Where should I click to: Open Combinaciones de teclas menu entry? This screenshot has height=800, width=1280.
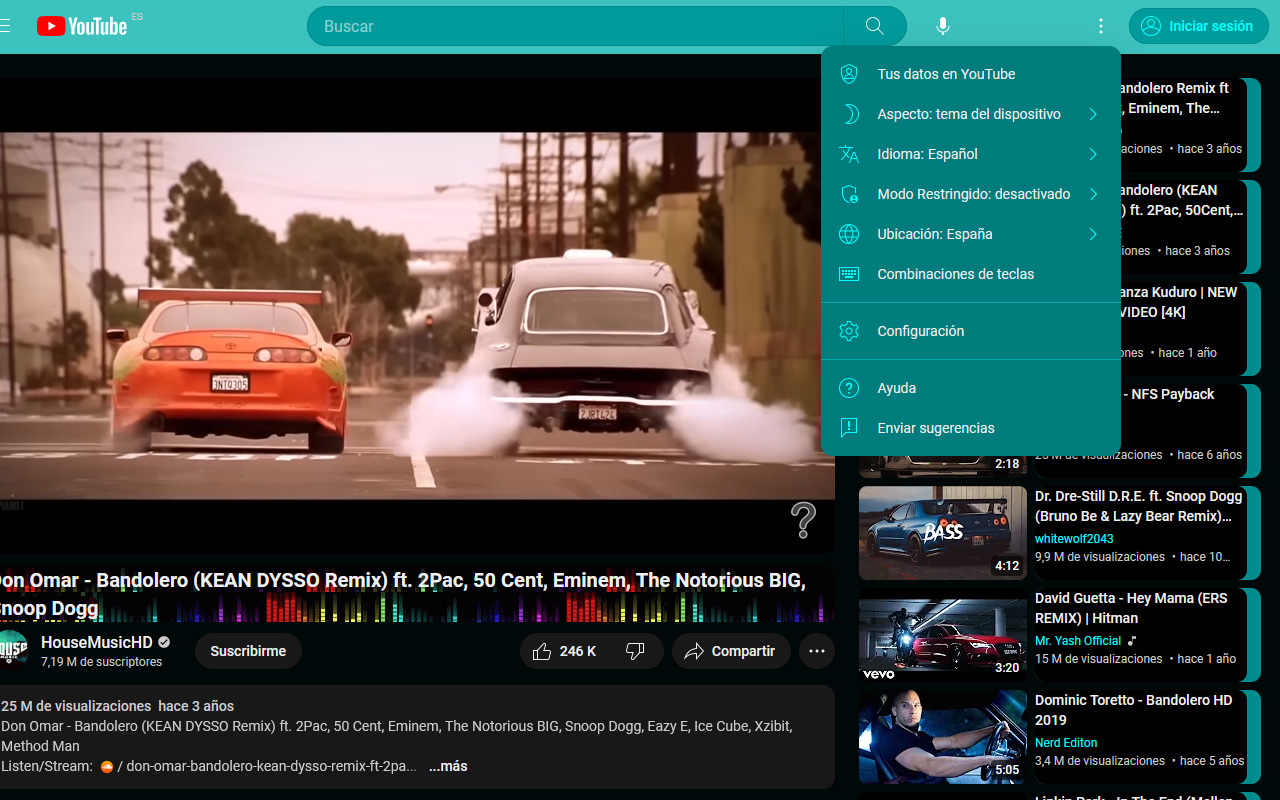pyautogui.click(x=970, y=274)
